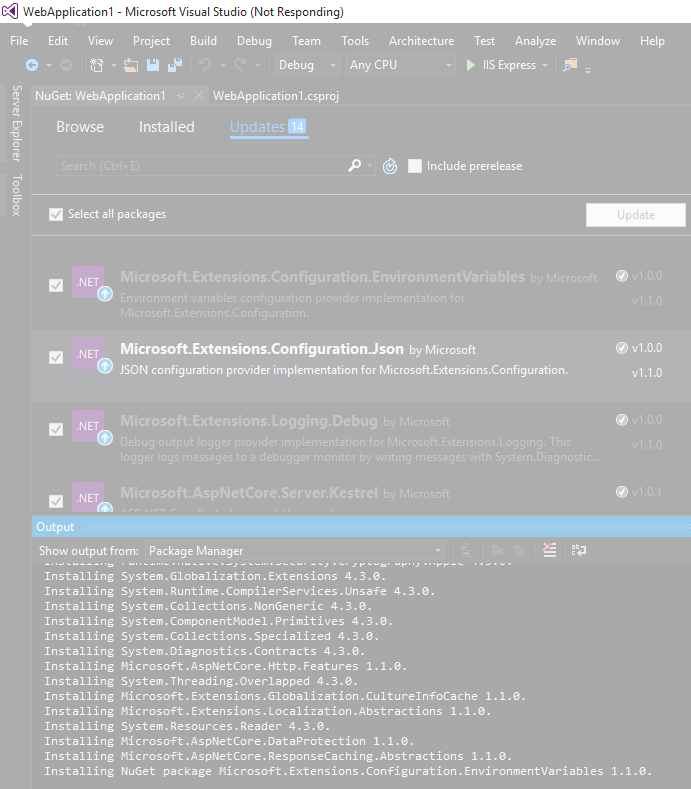Toggle Select all packages checkbox

click(56, 214)
